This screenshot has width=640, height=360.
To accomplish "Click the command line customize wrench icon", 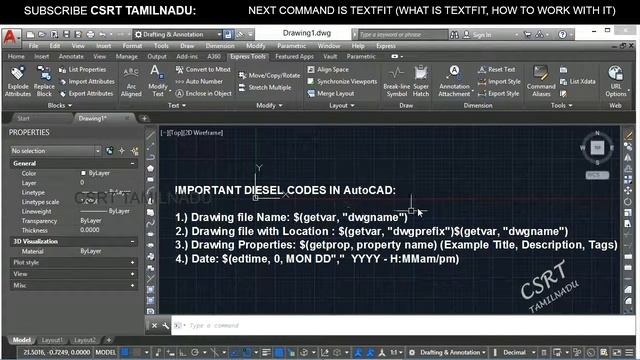I will (165, 325).
